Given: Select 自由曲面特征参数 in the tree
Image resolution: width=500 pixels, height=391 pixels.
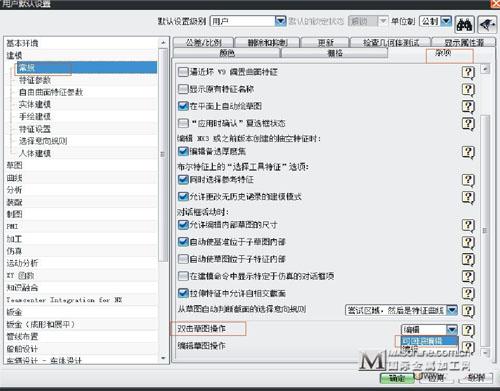Looking at the screenshot, I should [51, 92].
